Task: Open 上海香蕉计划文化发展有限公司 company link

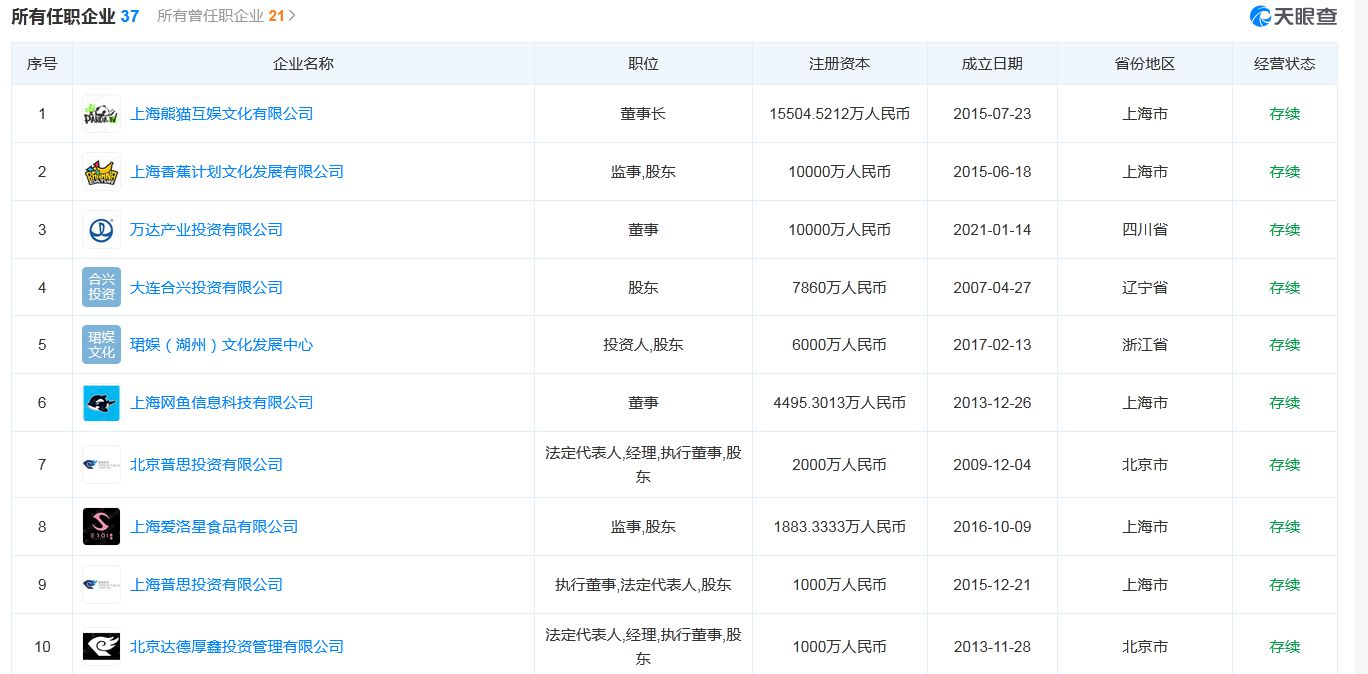Action: pos(237,172)
